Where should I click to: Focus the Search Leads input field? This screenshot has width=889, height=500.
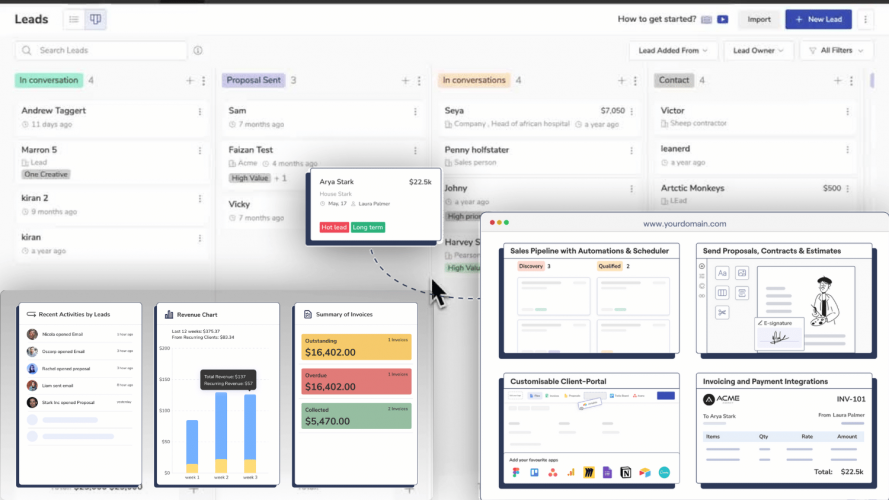click(x=101, y=50)
